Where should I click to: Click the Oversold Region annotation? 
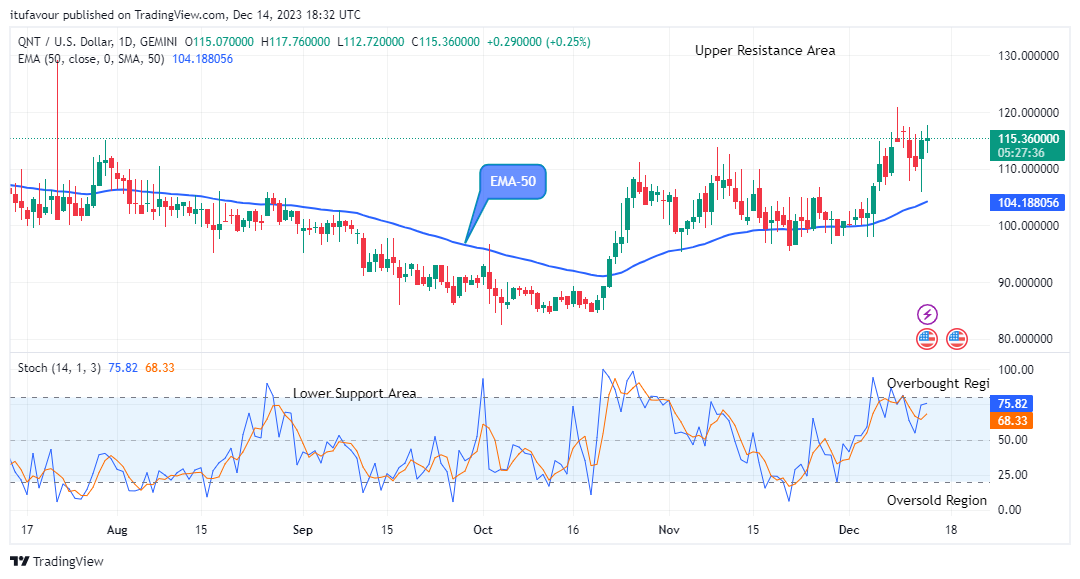tap(937, 501)
